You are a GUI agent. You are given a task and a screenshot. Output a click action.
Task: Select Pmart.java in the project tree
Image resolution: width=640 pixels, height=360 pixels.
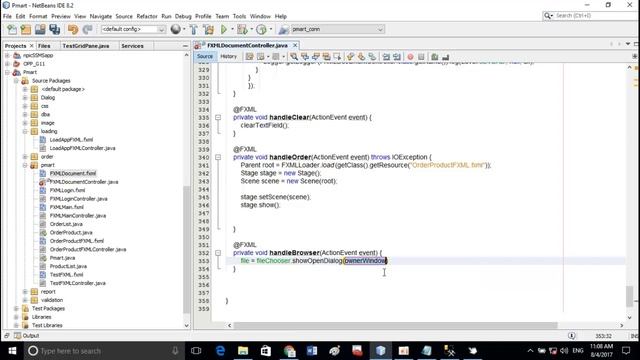(x=62, y=258)
